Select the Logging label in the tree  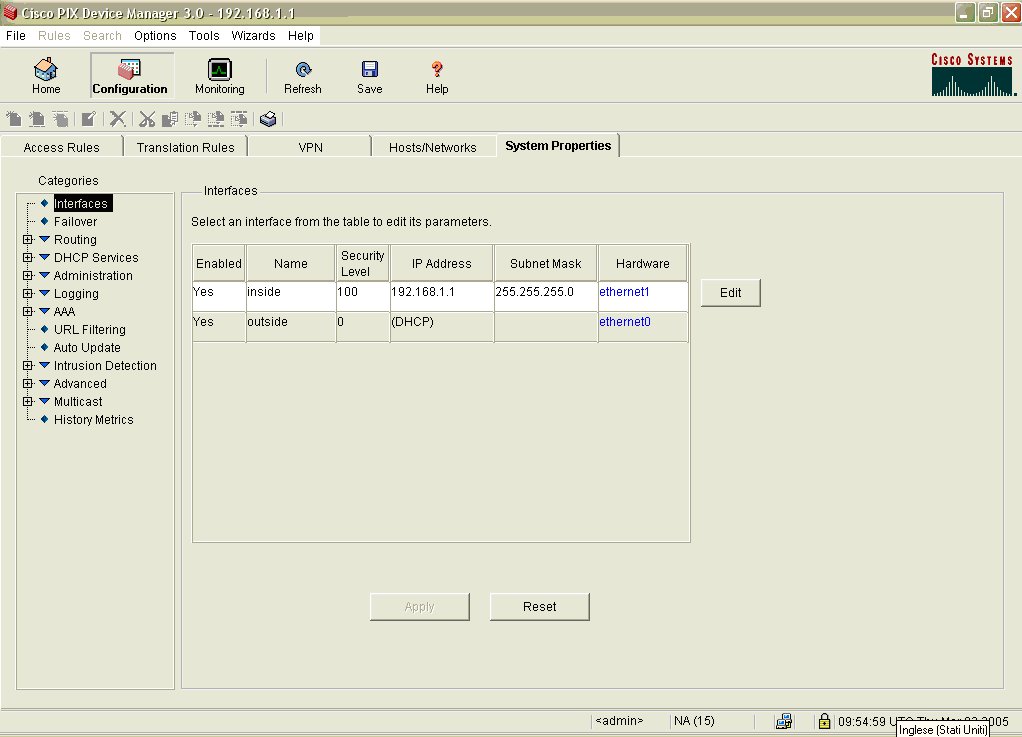pyautogui.click(x=76, y=294)
